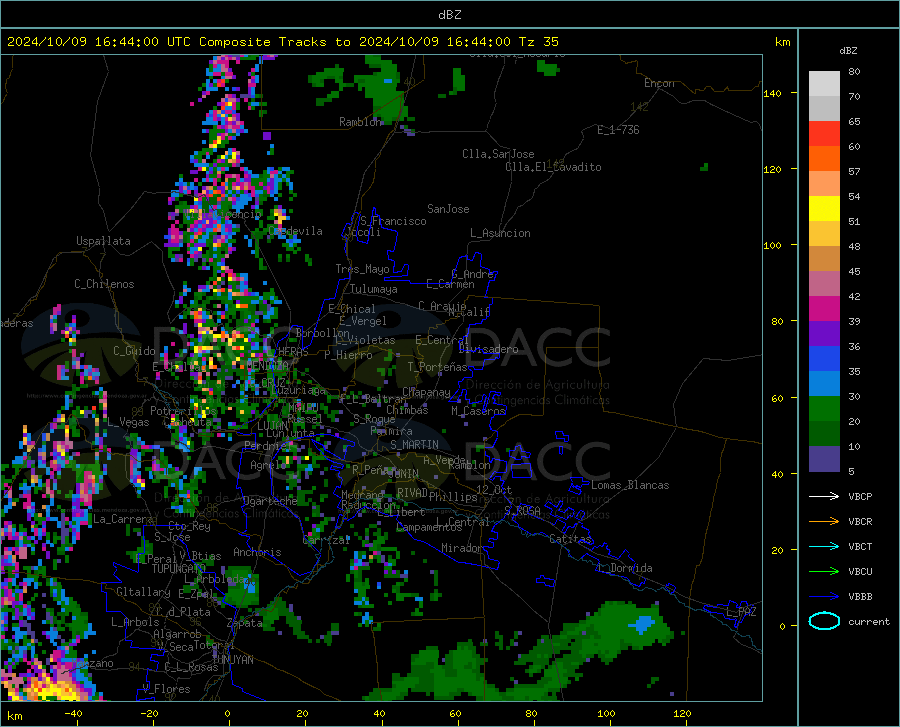Pick the purple 36-39 dBZ color band
900x727 pixels.
(x=824, y=334)
